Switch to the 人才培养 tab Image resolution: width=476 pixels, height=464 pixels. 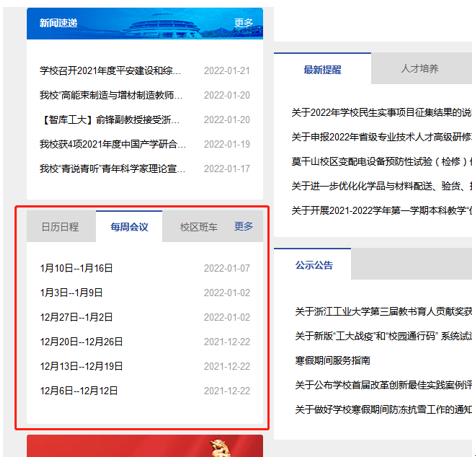click(420, 69)
